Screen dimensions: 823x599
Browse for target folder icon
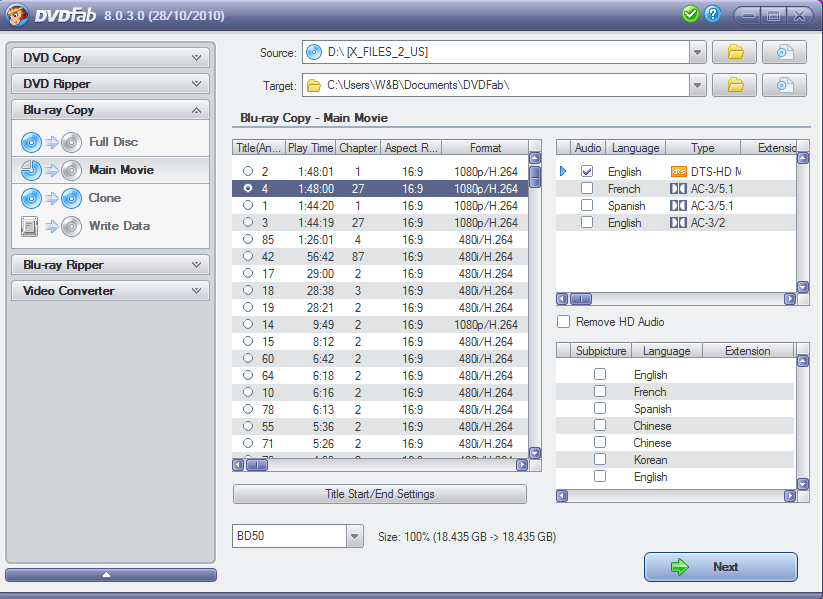tap(735, 85)
